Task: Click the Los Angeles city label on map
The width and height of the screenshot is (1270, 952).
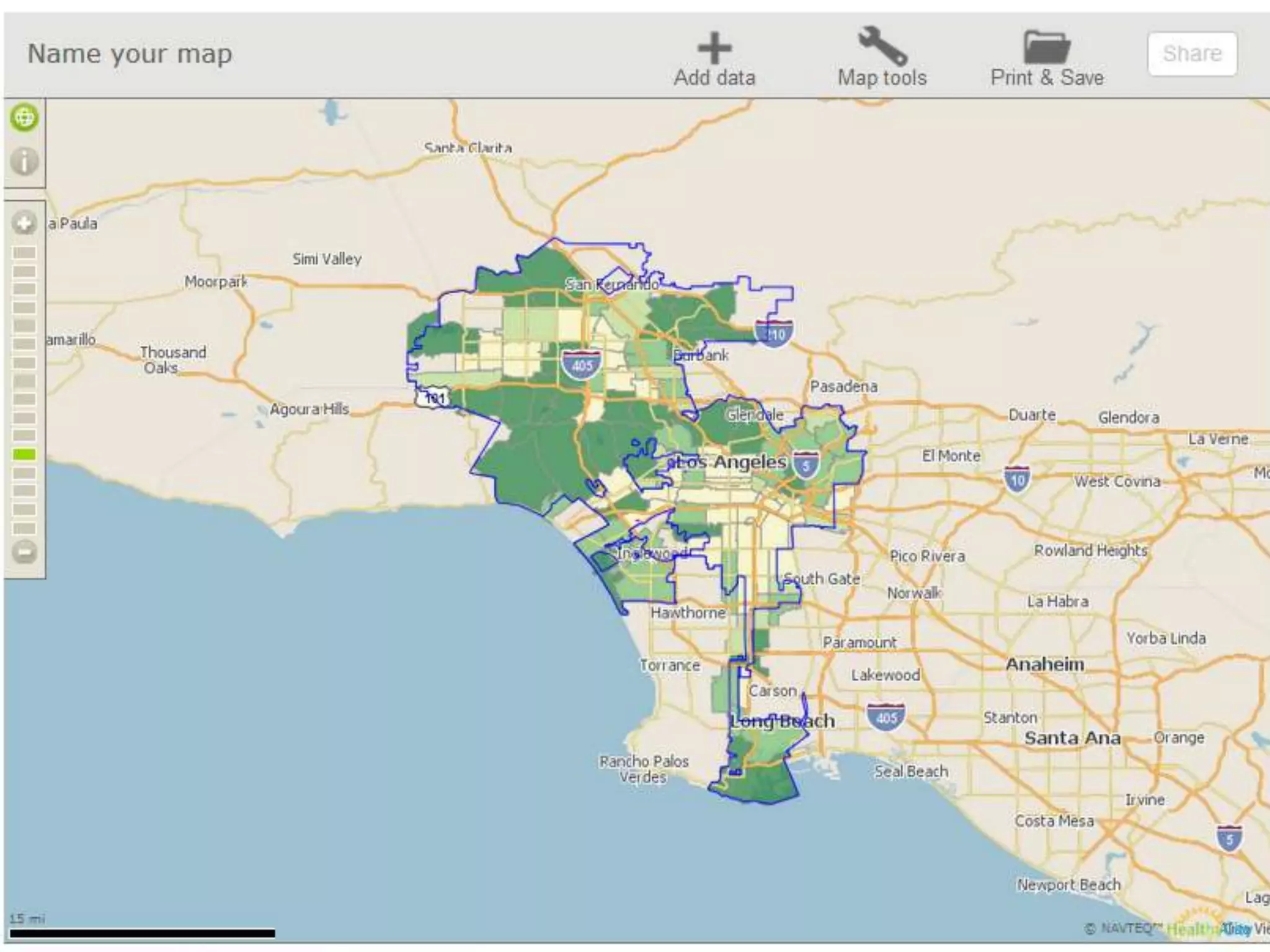Action: pyautogui.click(x=732, y=462)
